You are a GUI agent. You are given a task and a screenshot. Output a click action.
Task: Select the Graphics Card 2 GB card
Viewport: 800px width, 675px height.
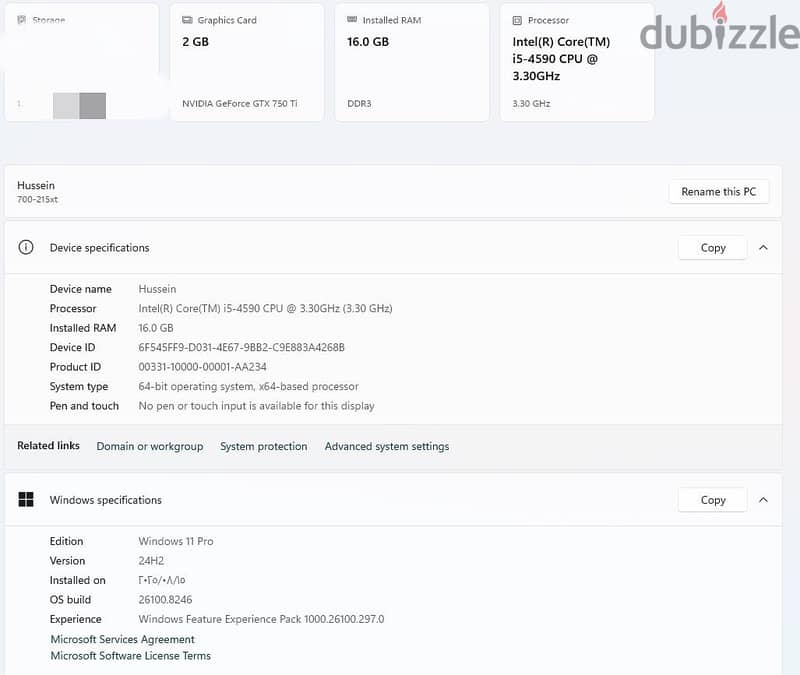click(246, 63)
